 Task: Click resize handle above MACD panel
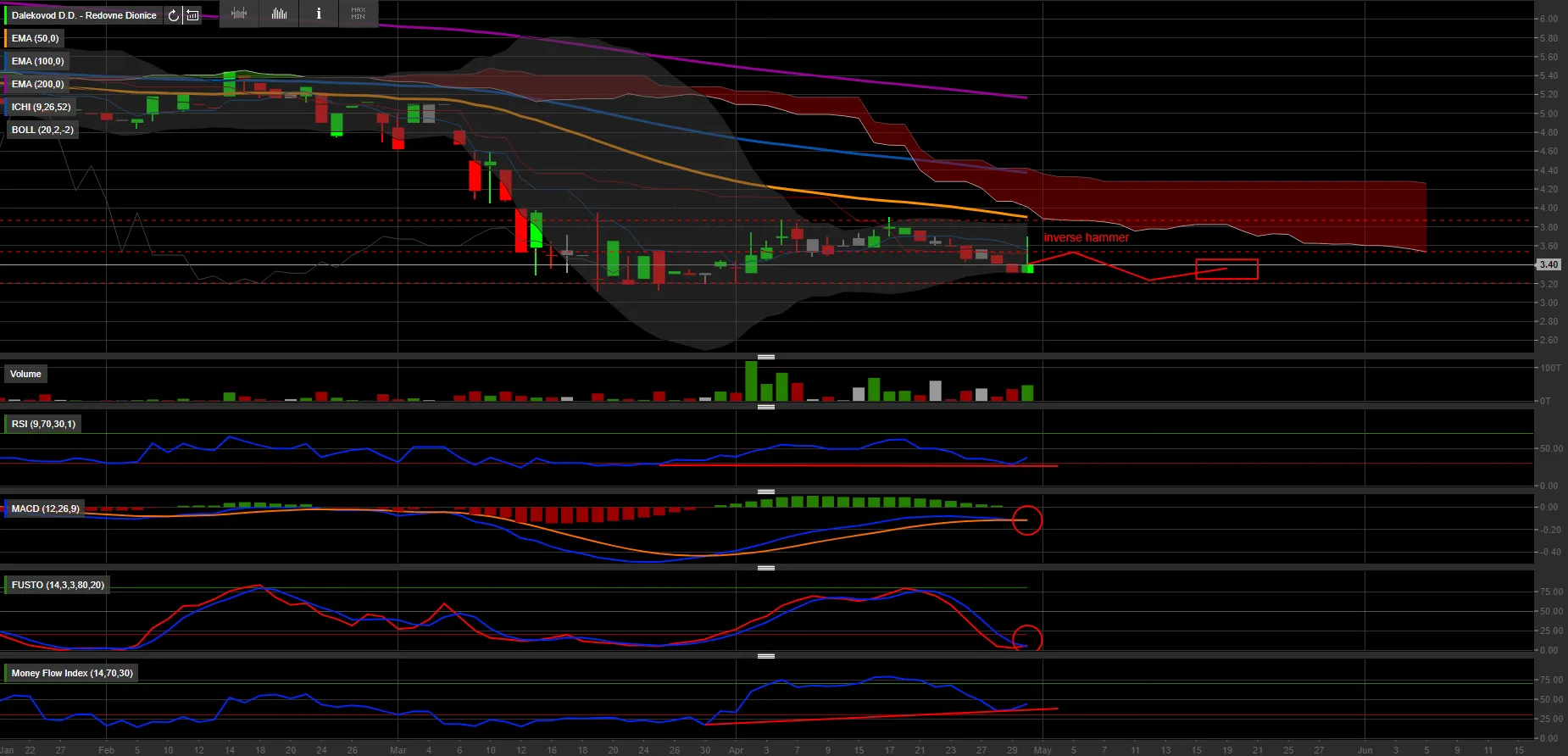point(765,492)
